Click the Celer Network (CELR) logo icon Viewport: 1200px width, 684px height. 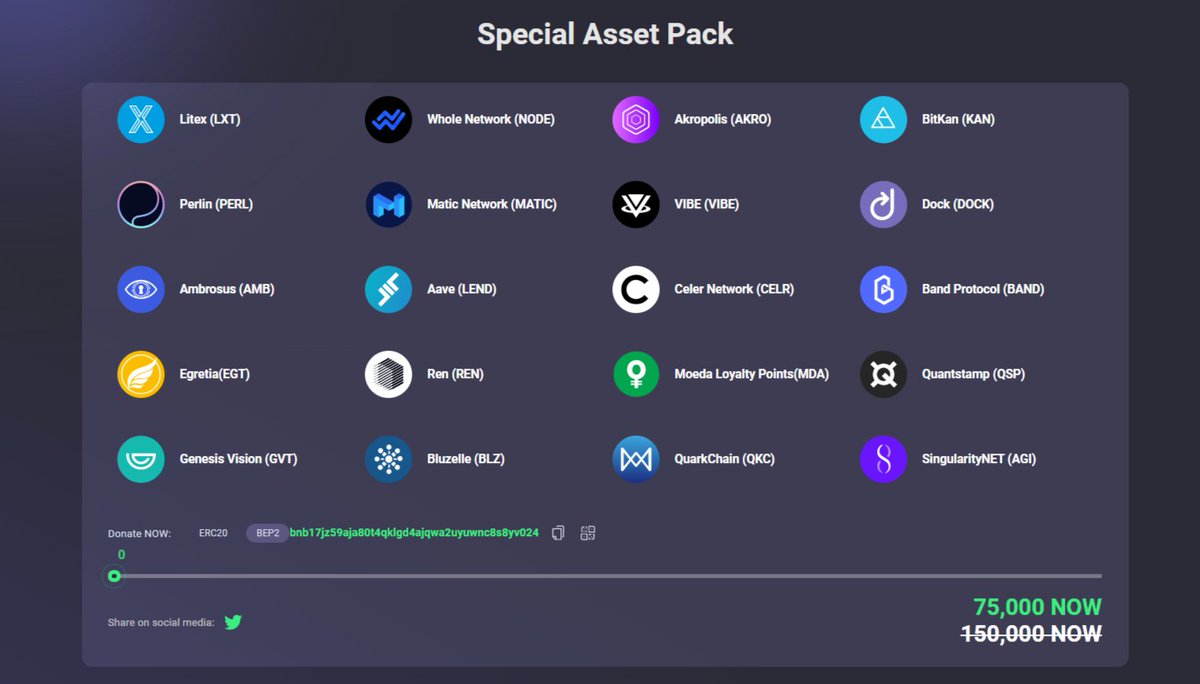coord(636,289)
